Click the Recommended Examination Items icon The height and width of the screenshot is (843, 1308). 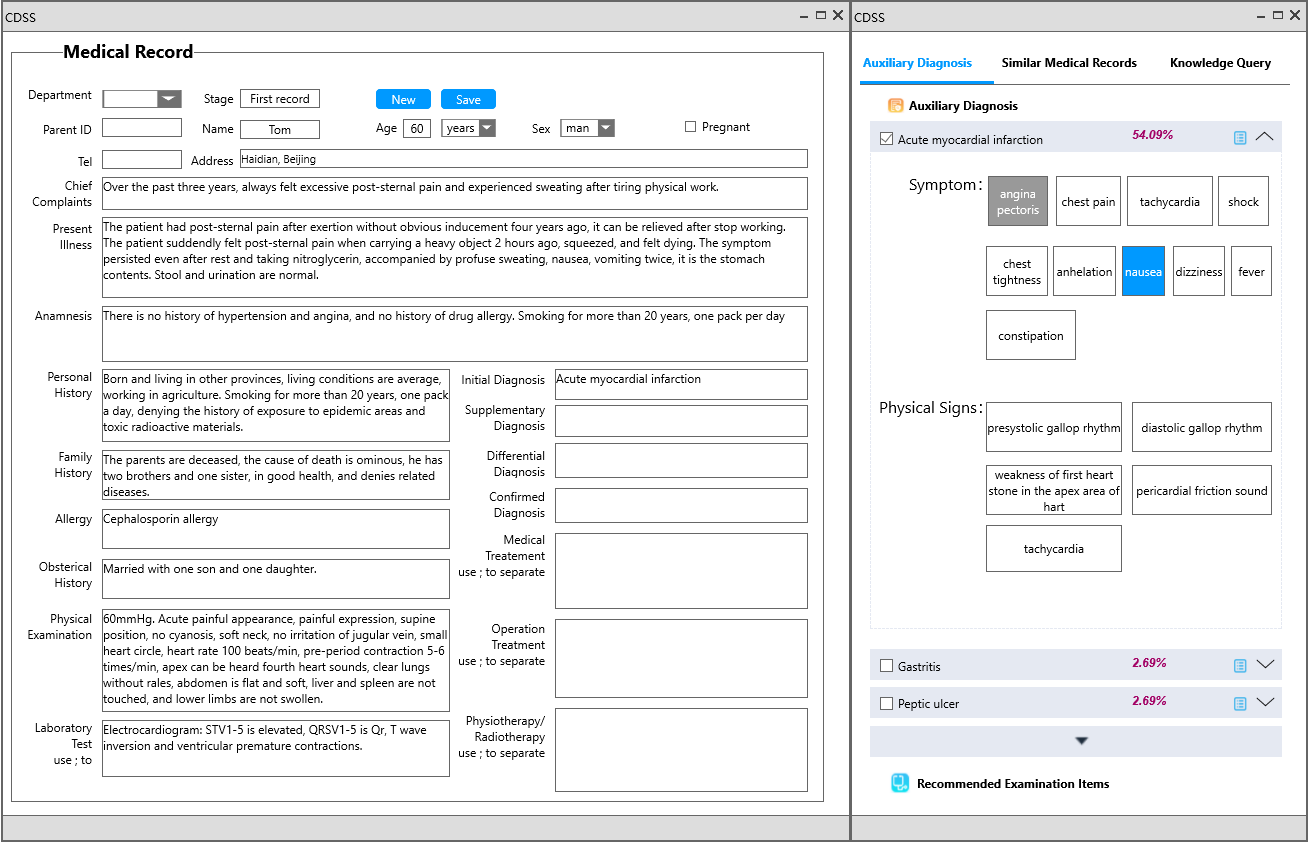click(x=900, y=783)
